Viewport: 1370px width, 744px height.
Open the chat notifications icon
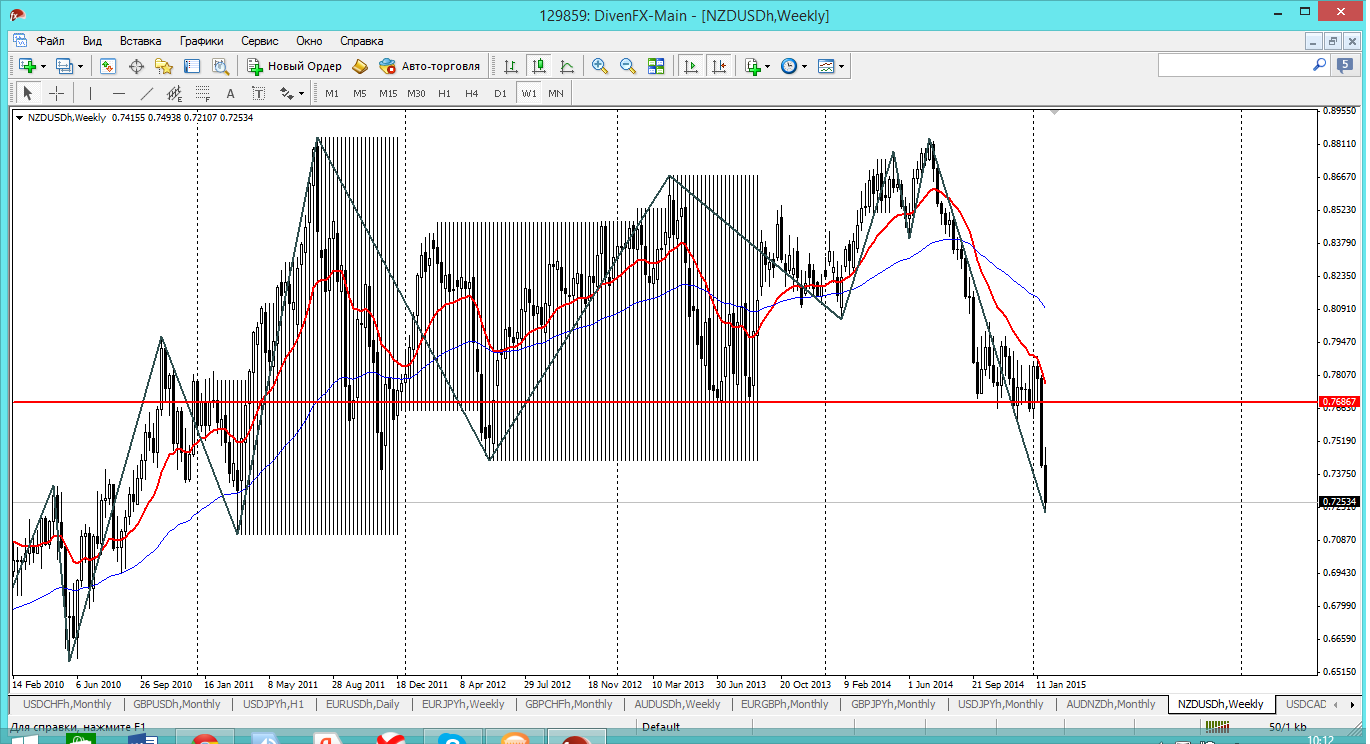tap(1345, 65)
